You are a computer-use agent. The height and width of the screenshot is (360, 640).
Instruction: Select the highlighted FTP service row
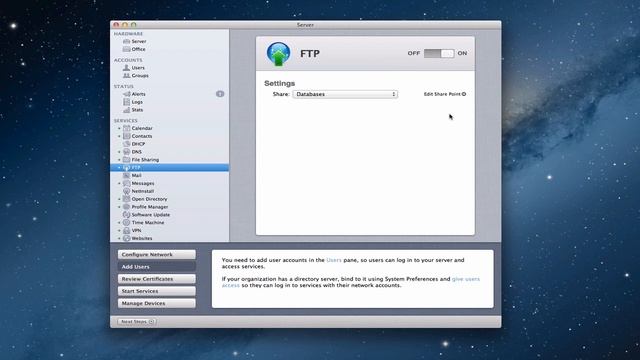[170, 167]
